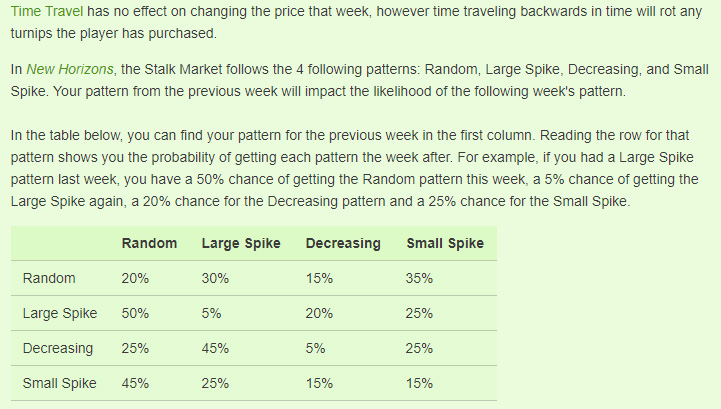The height and width of the screenshot is (409, 721).
Task: Click the Small Spike row label
Action: (60, 383)
